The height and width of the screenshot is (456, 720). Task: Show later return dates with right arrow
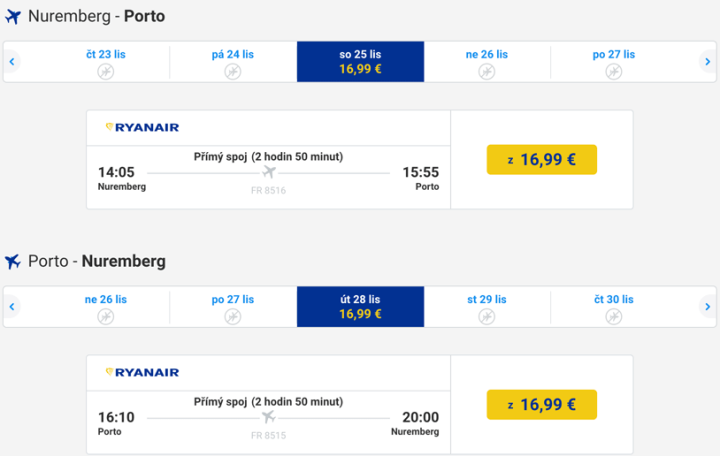click(x=707, y=307)
